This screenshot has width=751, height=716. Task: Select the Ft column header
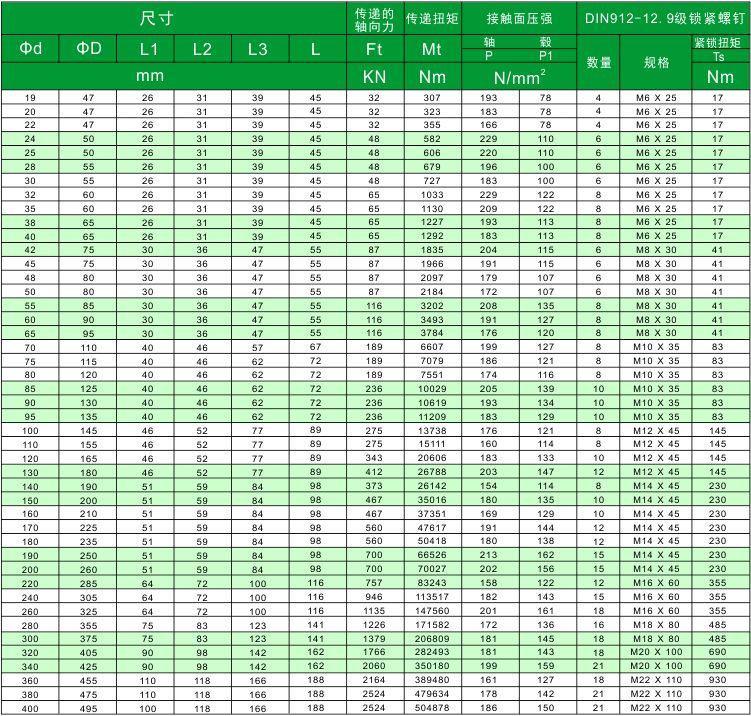pyautogui.click(x=374, y=48)
